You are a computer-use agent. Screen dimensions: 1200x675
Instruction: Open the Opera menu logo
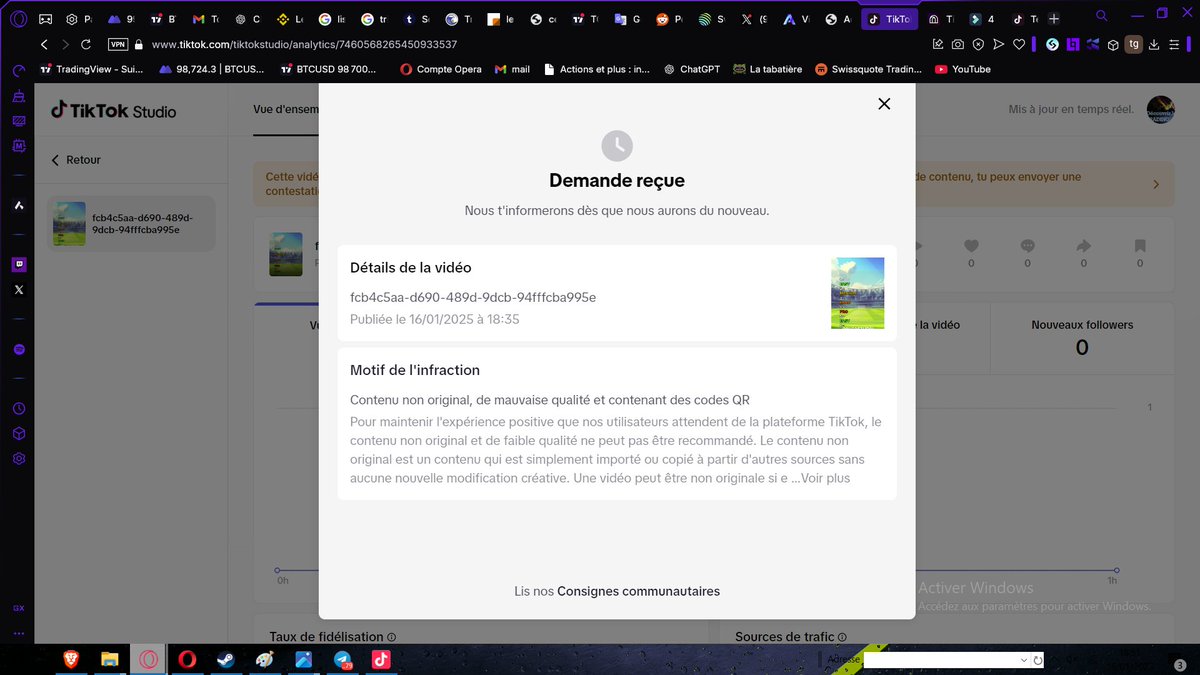[x=18, y=19]
